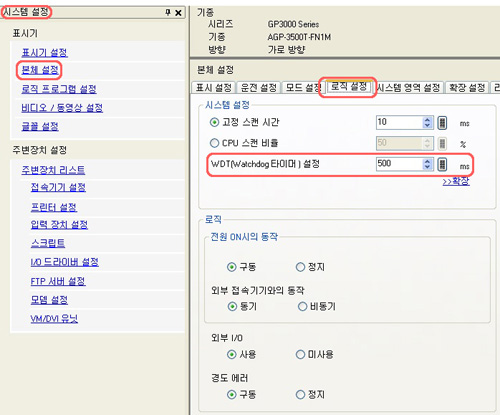Open the 글꼴 설정 link
The image size is (500, 415).
40,127
